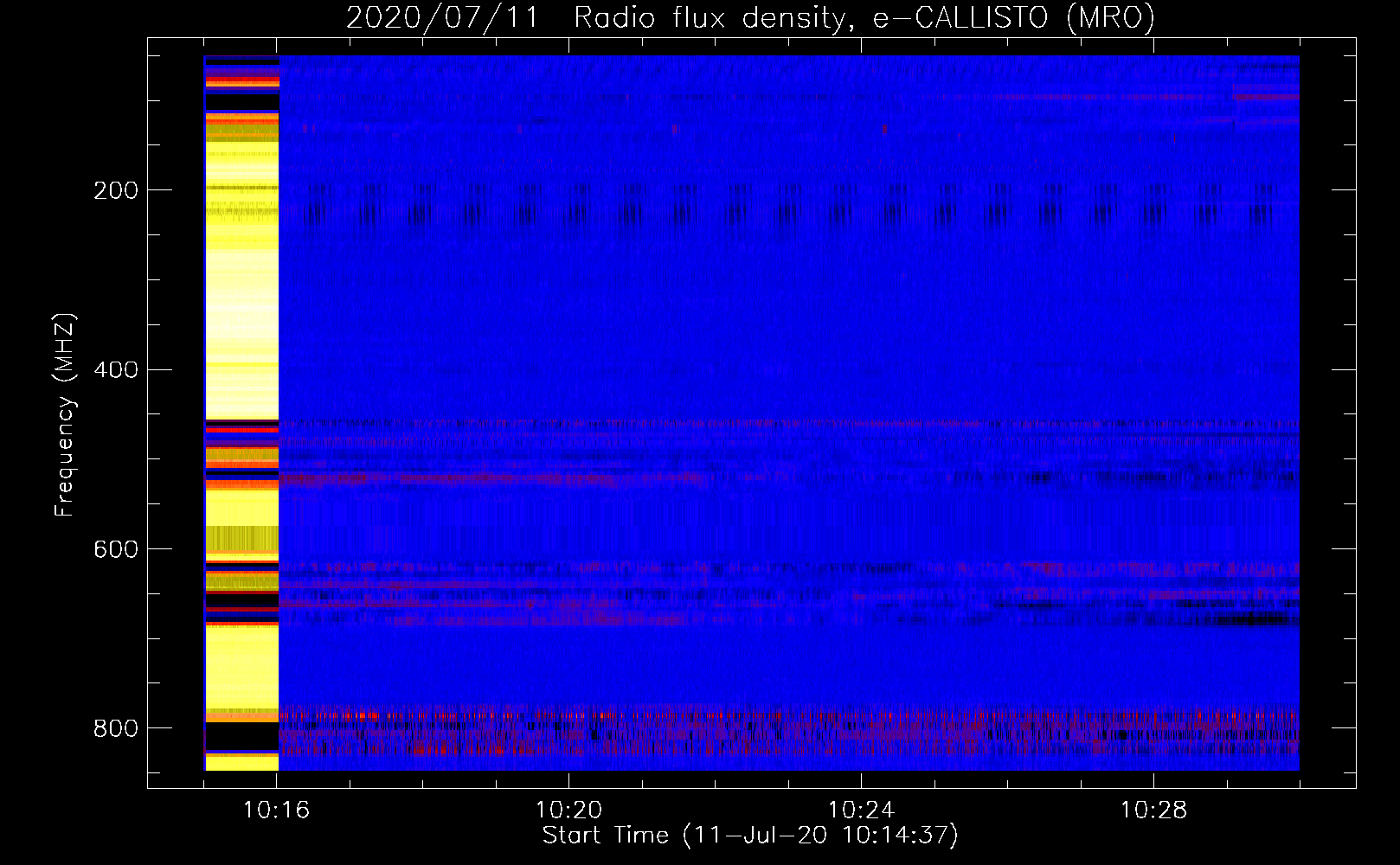The height and width of the screenshot is (865, 1400).
Task: Click the bright yellow band at spectrogram start
Action: click(x=241, y=413)
